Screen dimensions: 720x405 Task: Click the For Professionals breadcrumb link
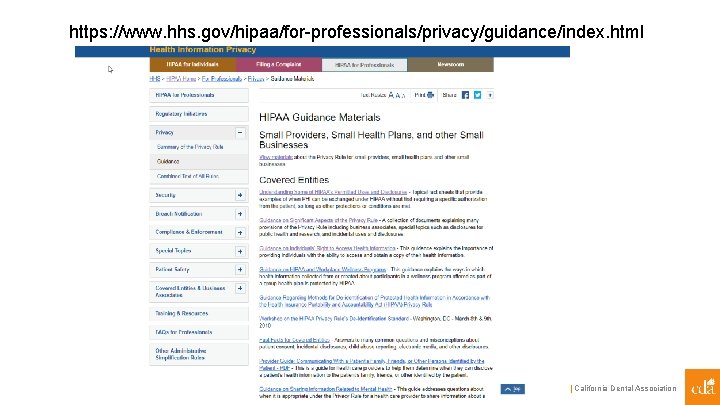point(222,79)
